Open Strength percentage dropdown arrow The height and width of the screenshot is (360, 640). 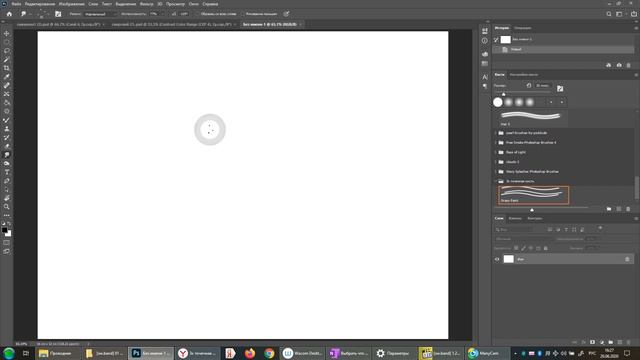(162, 14)
